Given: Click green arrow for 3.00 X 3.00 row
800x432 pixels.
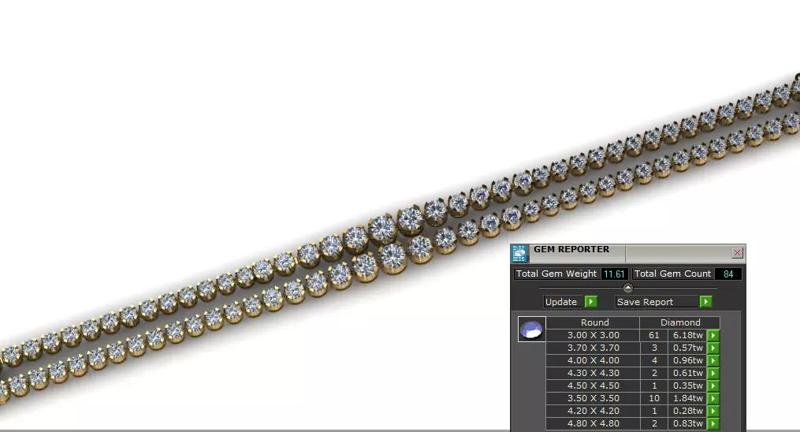Looking at the screenshot, I should coord(713,335).
